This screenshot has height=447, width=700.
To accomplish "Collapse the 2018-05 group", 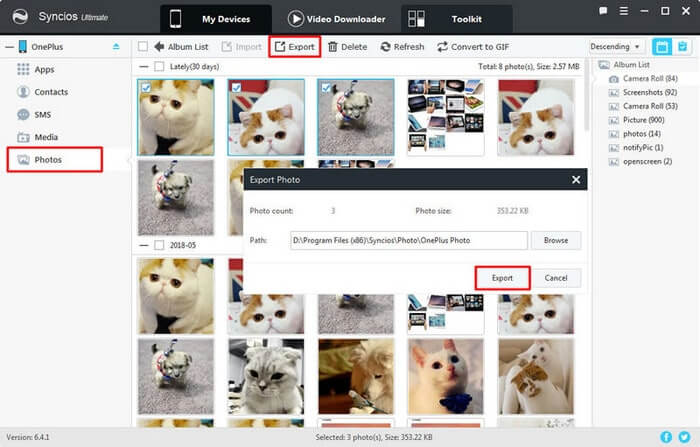I will (144, 245).
